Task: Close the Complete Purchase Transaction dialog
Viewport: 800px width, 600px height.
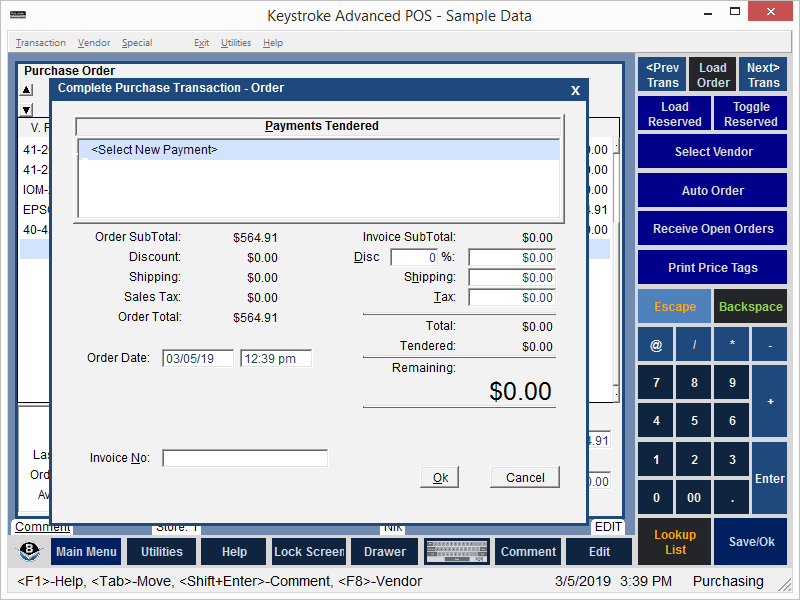Action: (x=575, y=90)
